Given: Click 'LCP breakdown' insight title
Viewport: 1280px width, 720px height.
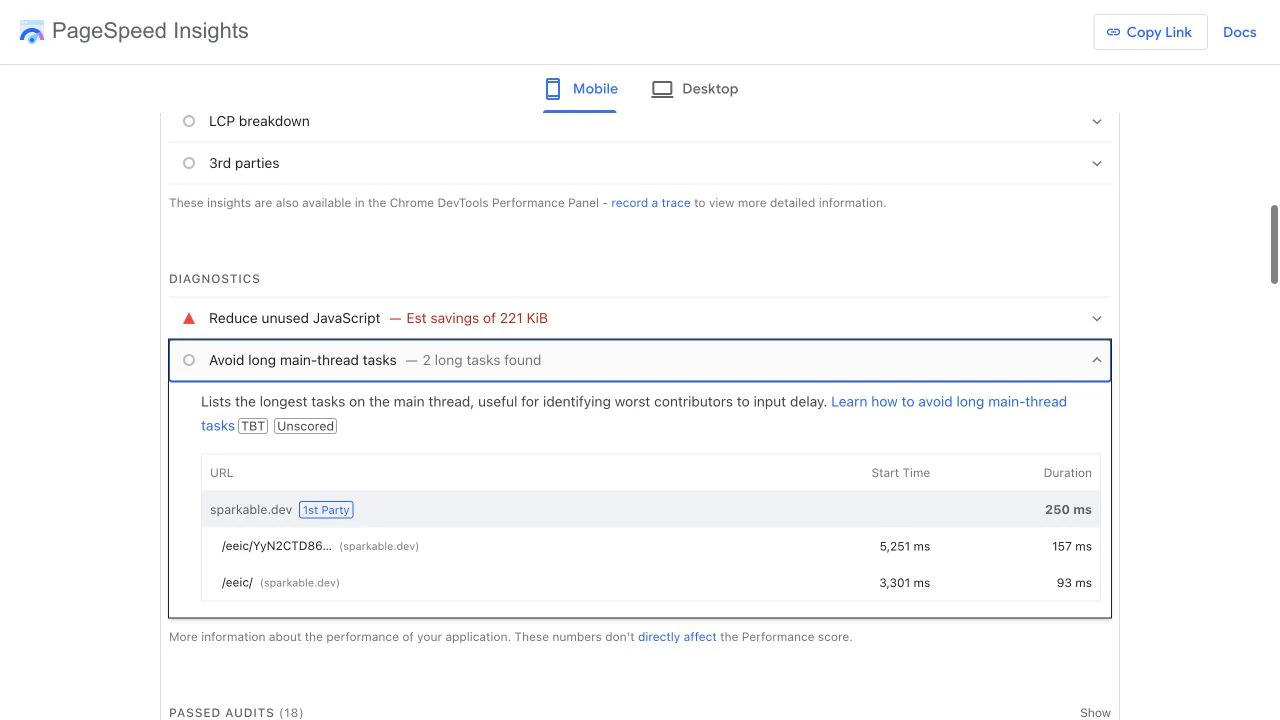Looking at the screenshot, I should pos(259,121).
